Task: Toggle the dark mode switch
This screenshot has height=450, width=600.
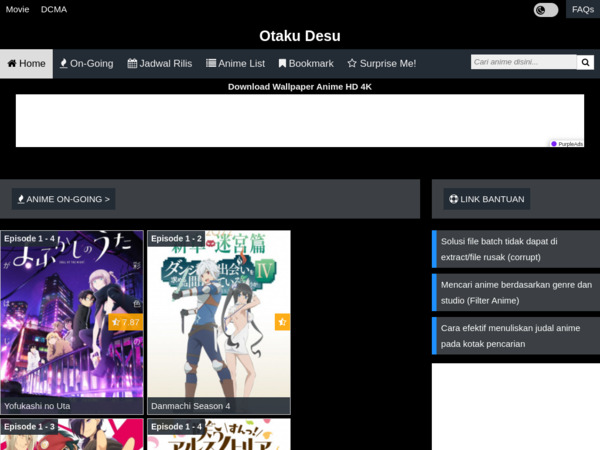Action: (x=546, y=10)
